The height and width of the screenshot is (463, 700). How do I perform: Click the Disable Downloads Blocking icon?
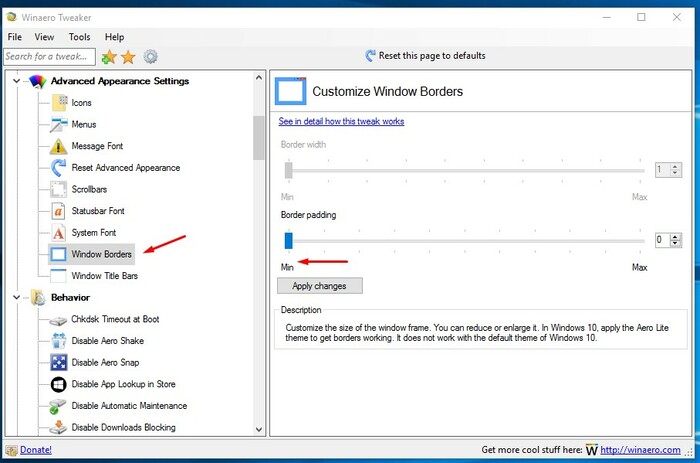point(58,427)
